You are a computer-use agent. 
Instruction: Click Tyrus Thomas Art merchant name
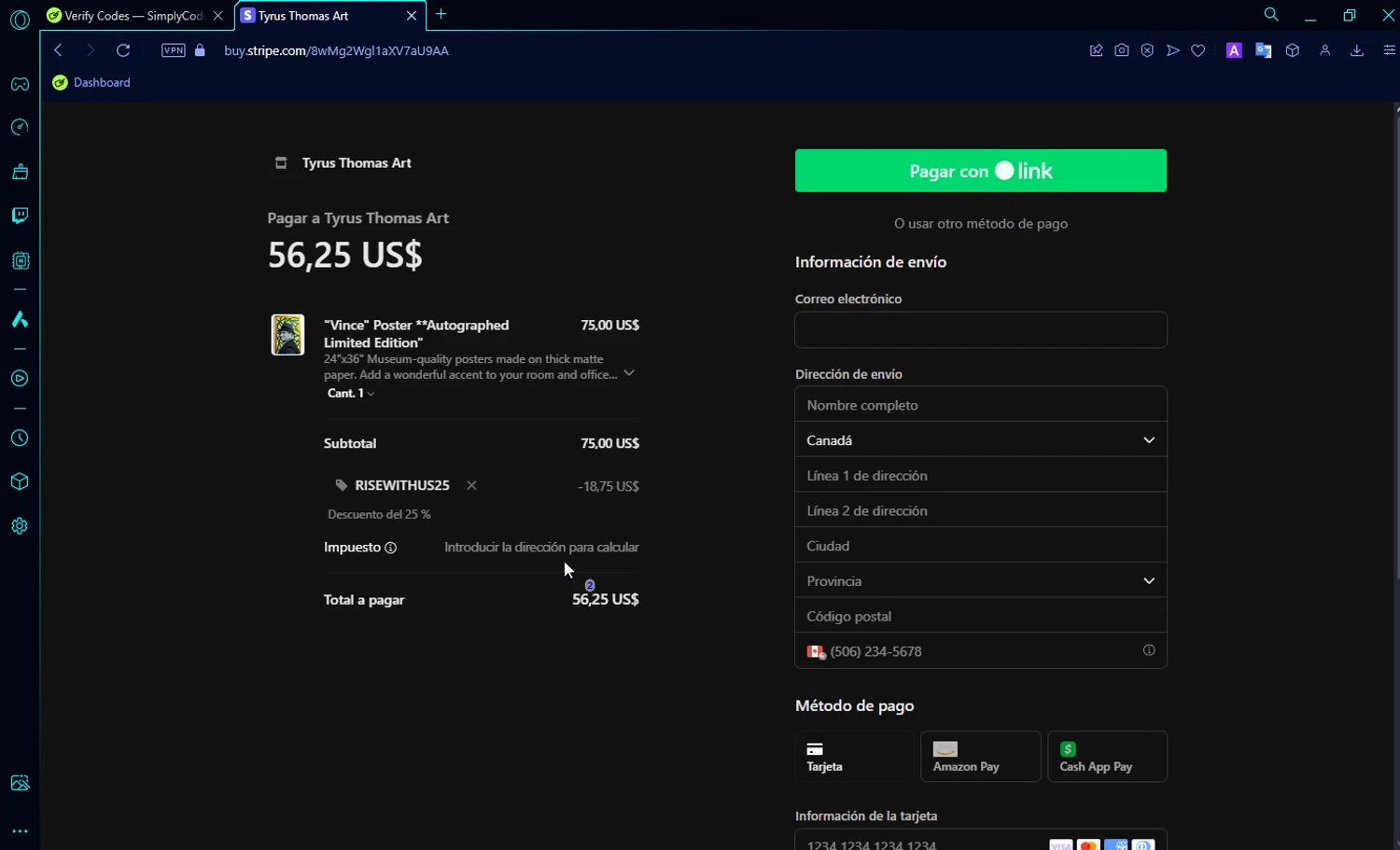[357, 163]
